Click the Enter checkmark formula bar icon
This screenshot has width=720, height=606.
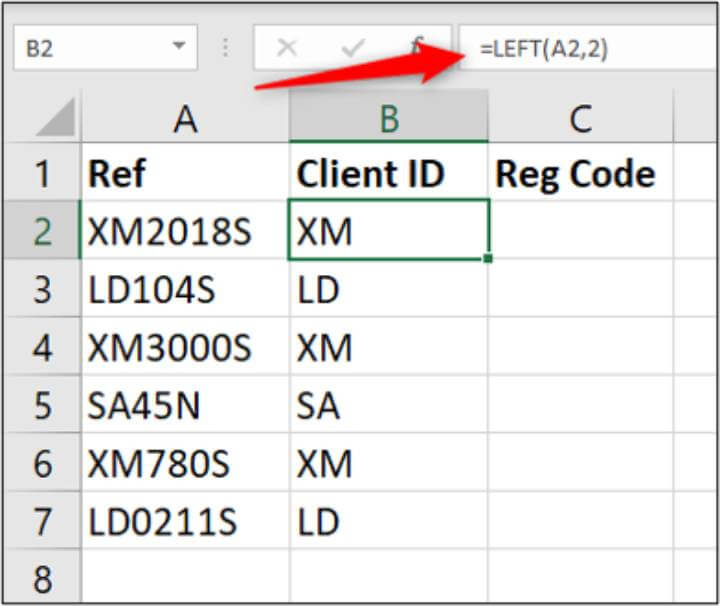coord(351,49)
